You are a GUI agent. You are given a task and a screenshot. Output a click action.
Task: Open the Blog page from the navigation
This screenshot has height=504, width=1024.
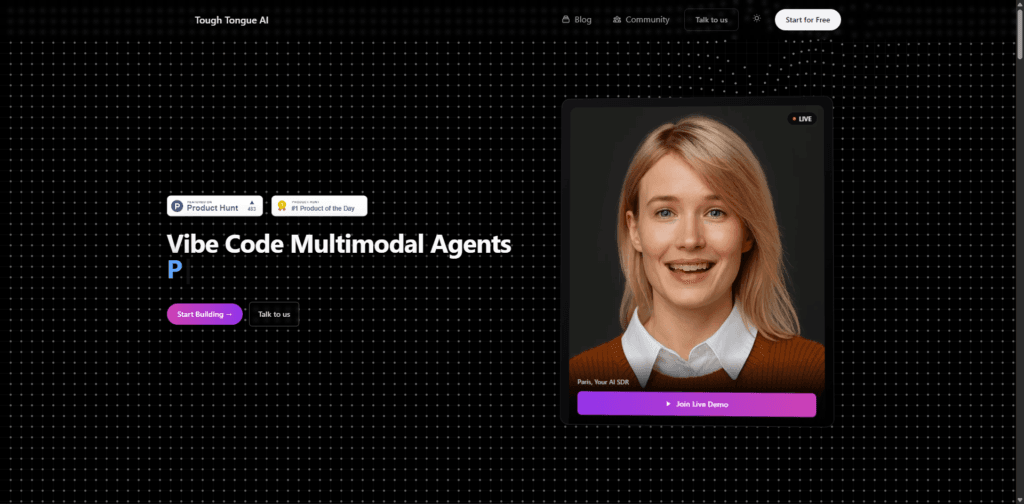[582, 19]
